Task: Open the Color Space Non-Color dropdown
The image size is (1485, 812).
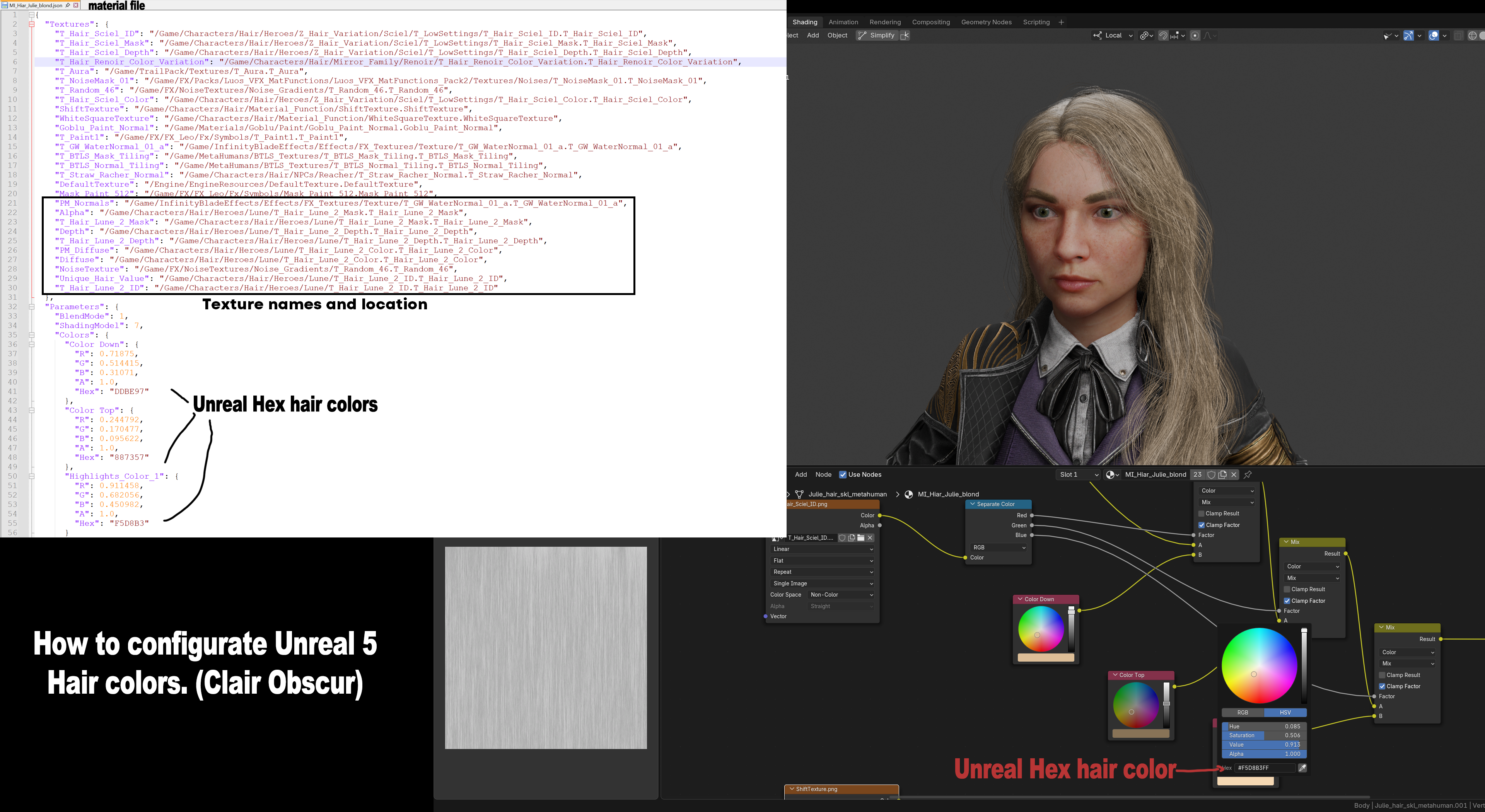Action: click(841, 595)
